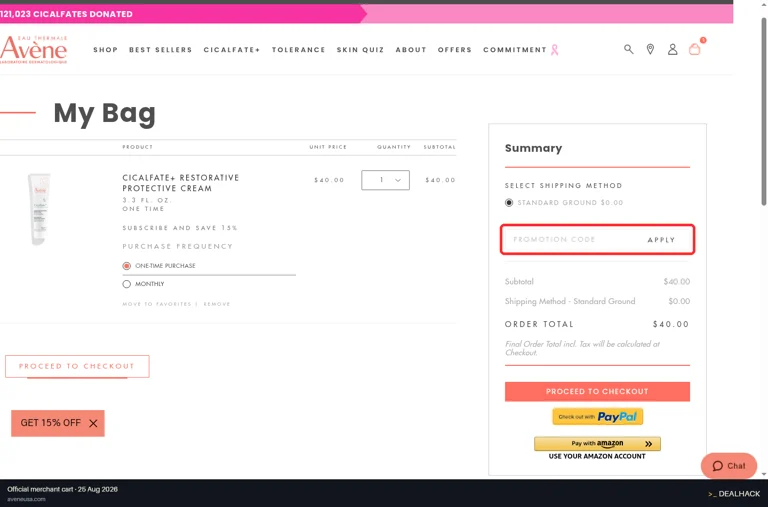Click Pay with Amazon button
The image size is (768, 507).
(597, 444)
